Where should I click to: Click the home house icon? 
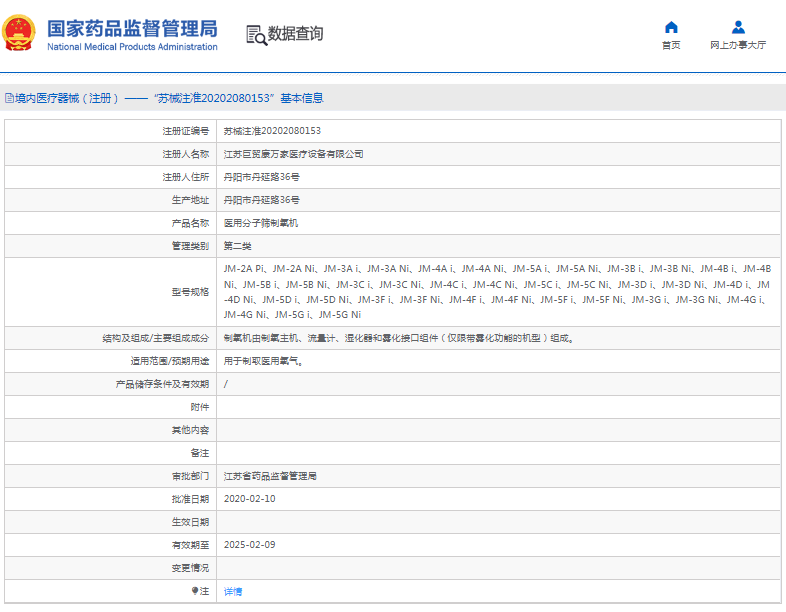(x=671, y=27)
